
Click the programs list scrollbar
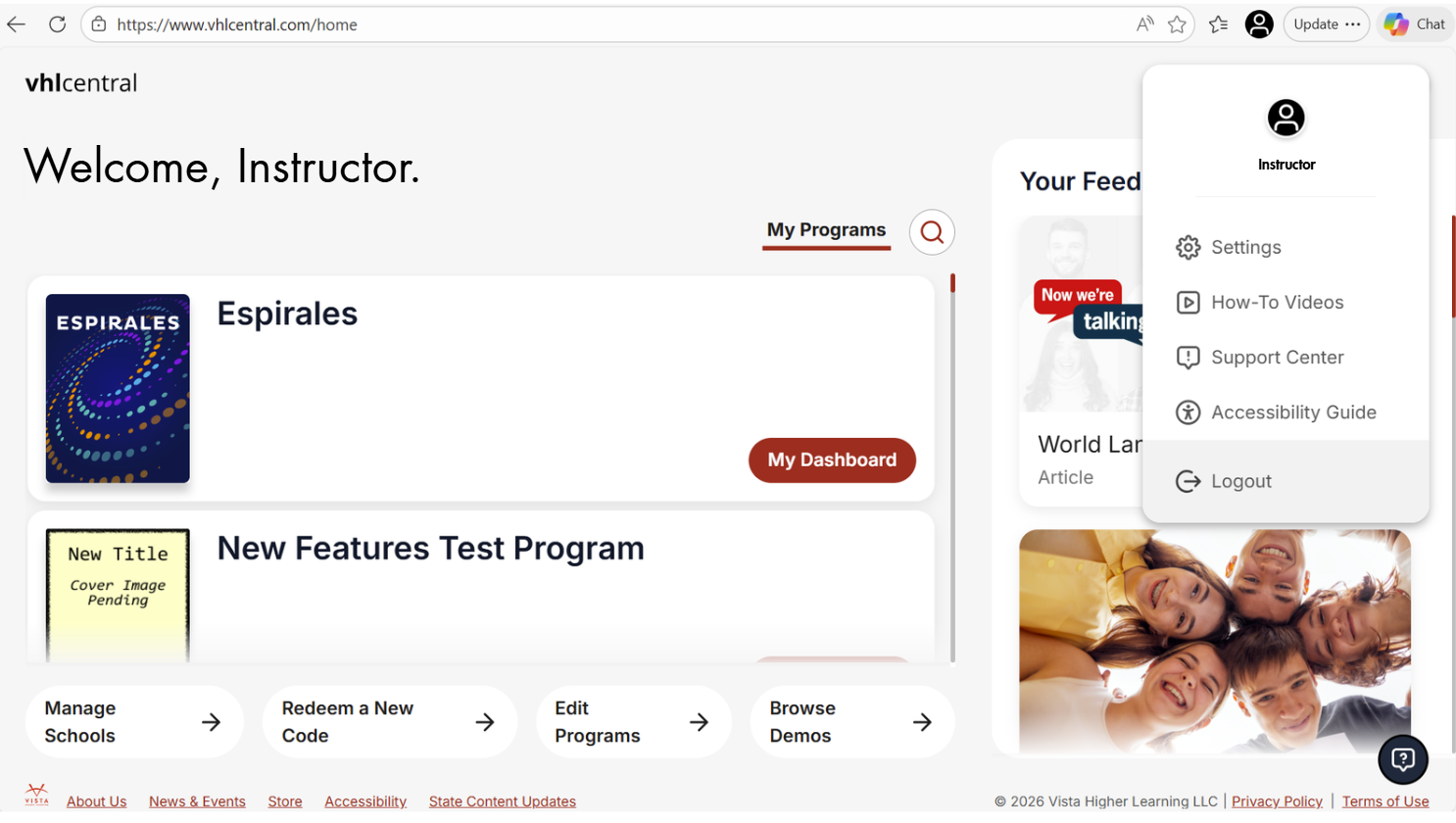pos(952,470)
